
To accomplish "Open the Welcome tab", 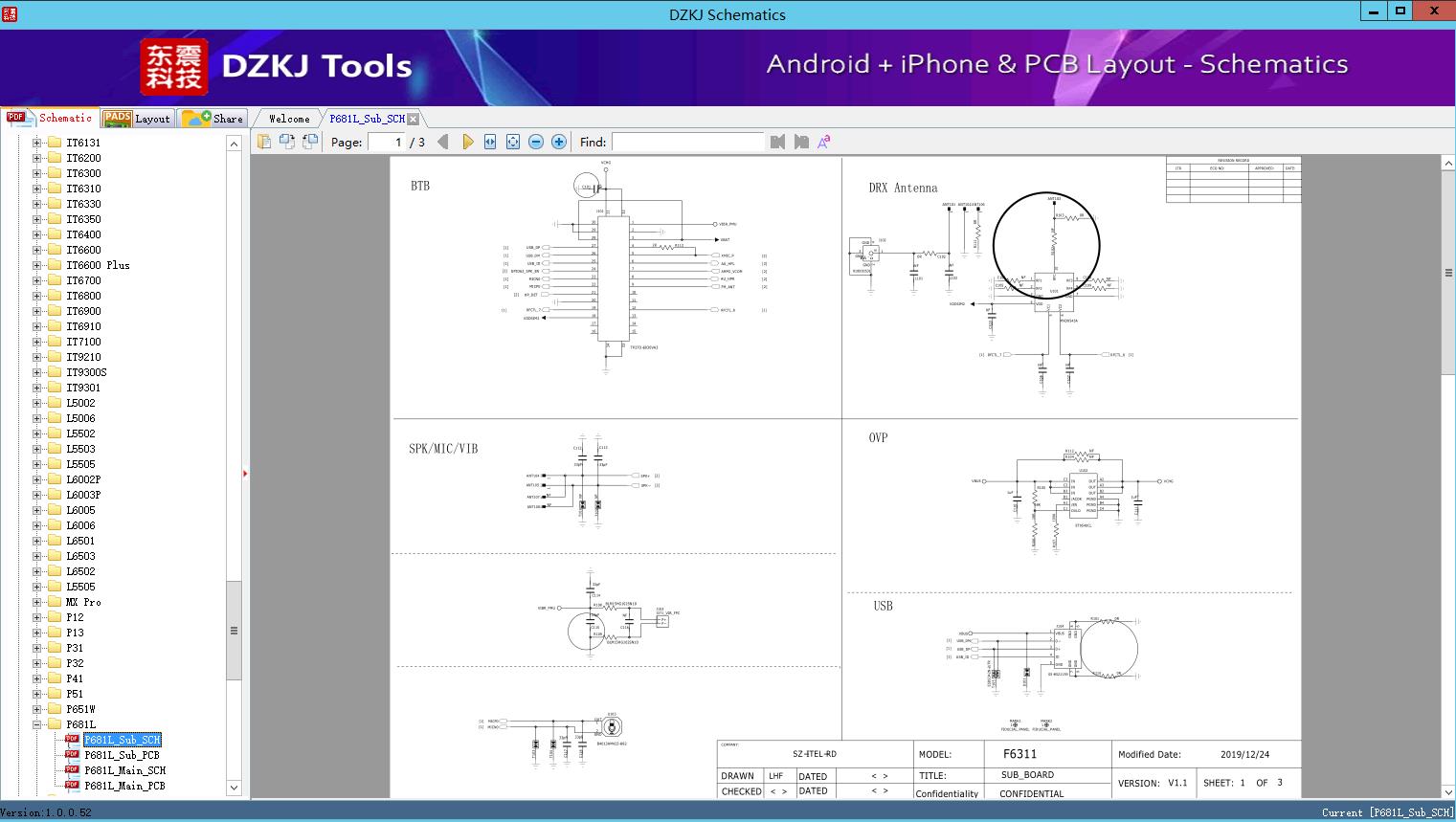I will pyautogui.click(x=288, y=119).
